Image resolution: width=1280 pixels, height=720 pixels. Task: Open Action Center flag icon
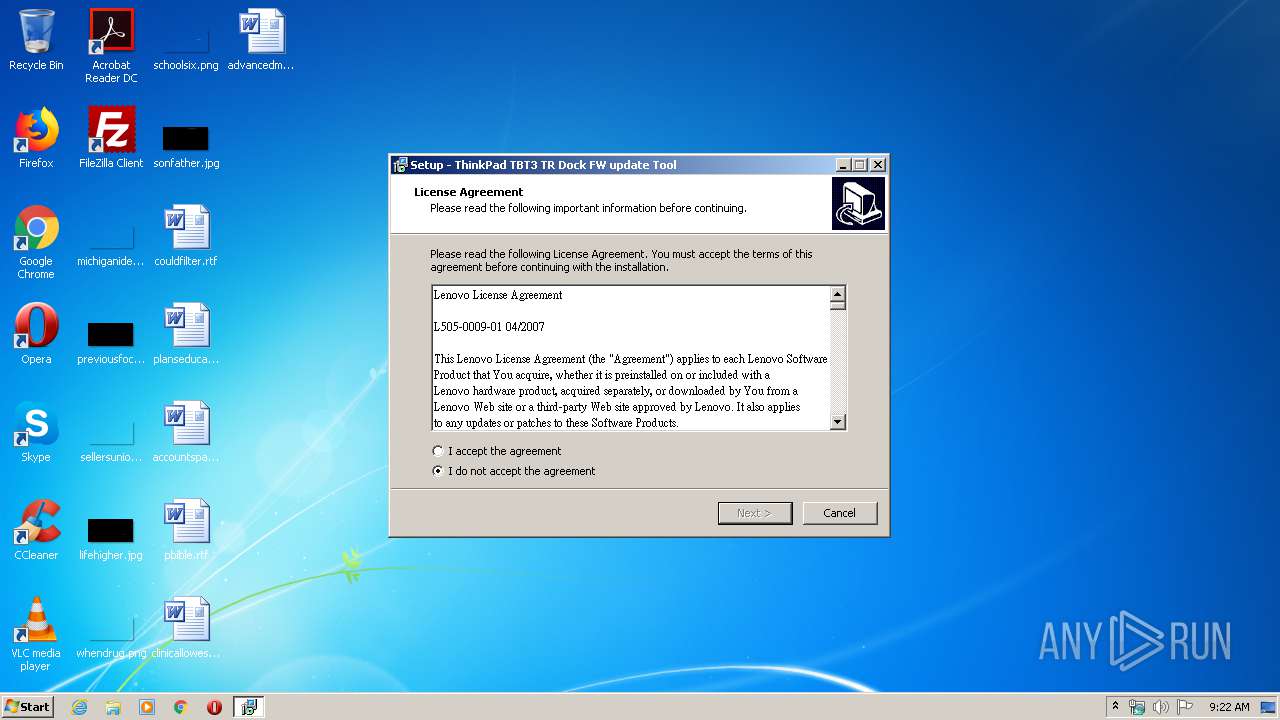(1184, 707)
